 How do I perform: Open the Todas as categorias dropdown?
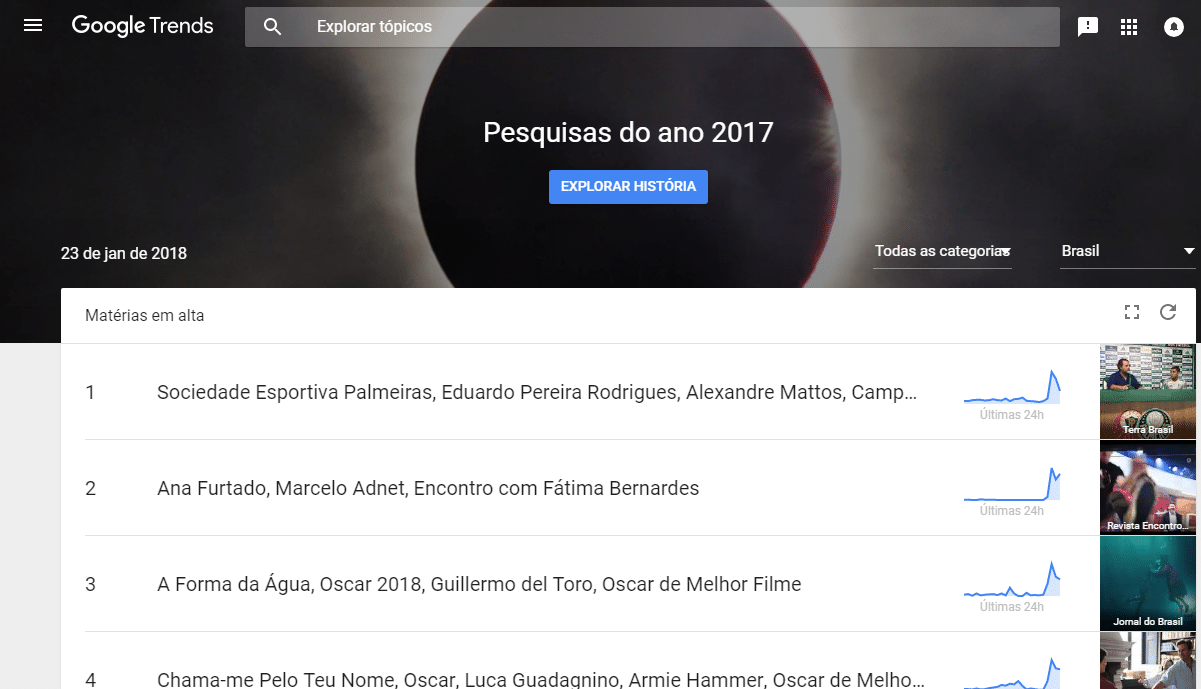point(942,251)
